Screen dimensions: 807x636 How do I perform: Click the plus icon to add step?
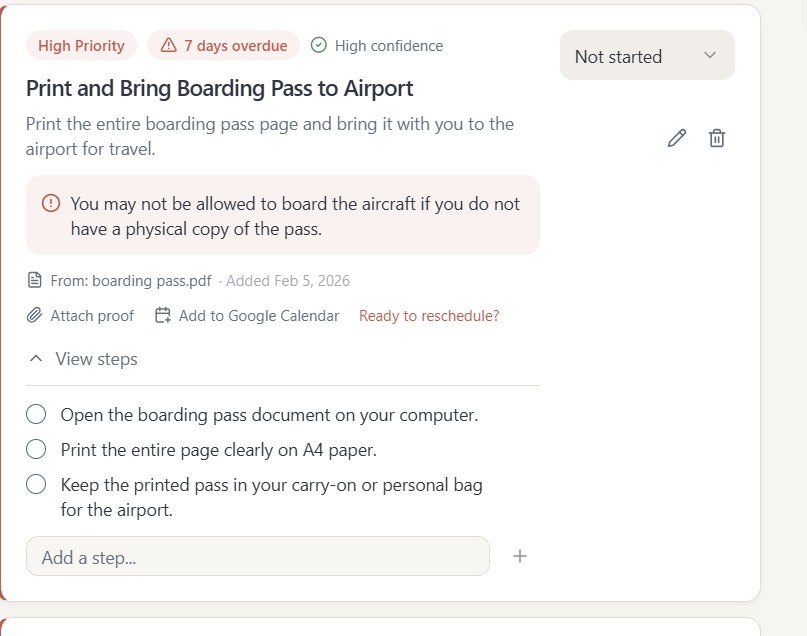(520, 556)
